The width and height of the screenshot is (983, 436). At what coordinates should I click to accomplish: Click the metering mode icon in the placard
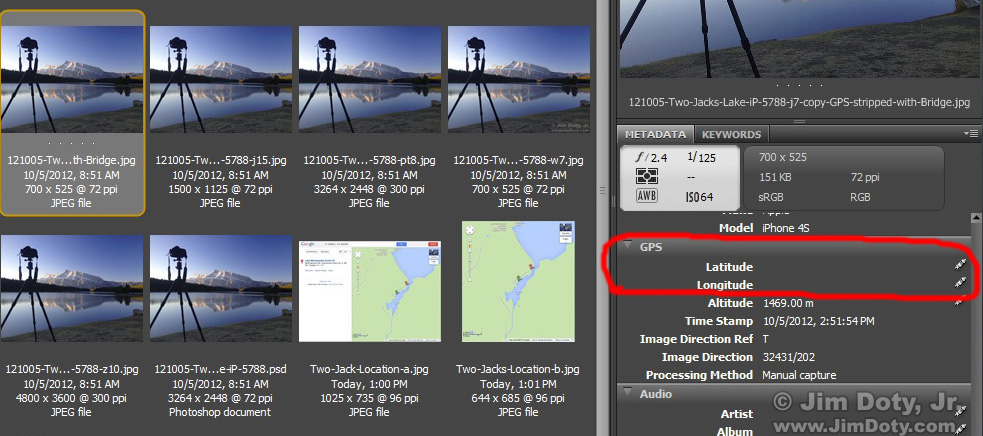(x=646, y=177)
